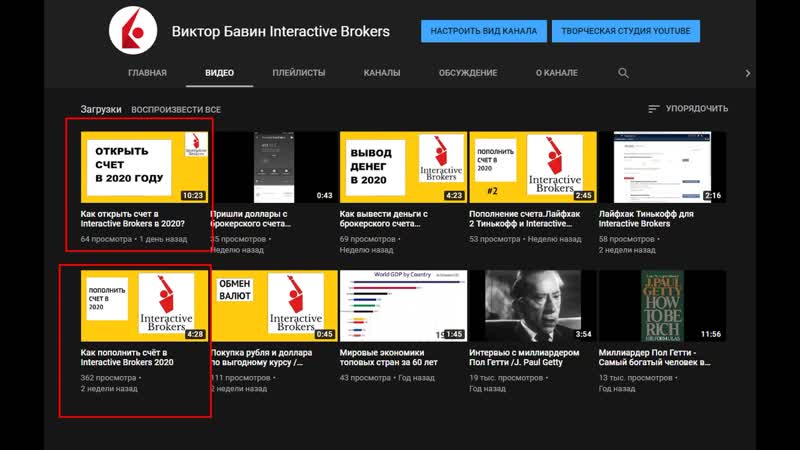Click the 19 тыс. просмотров text
The width and height of the screenshot is (800, 450).
(506, 378)
